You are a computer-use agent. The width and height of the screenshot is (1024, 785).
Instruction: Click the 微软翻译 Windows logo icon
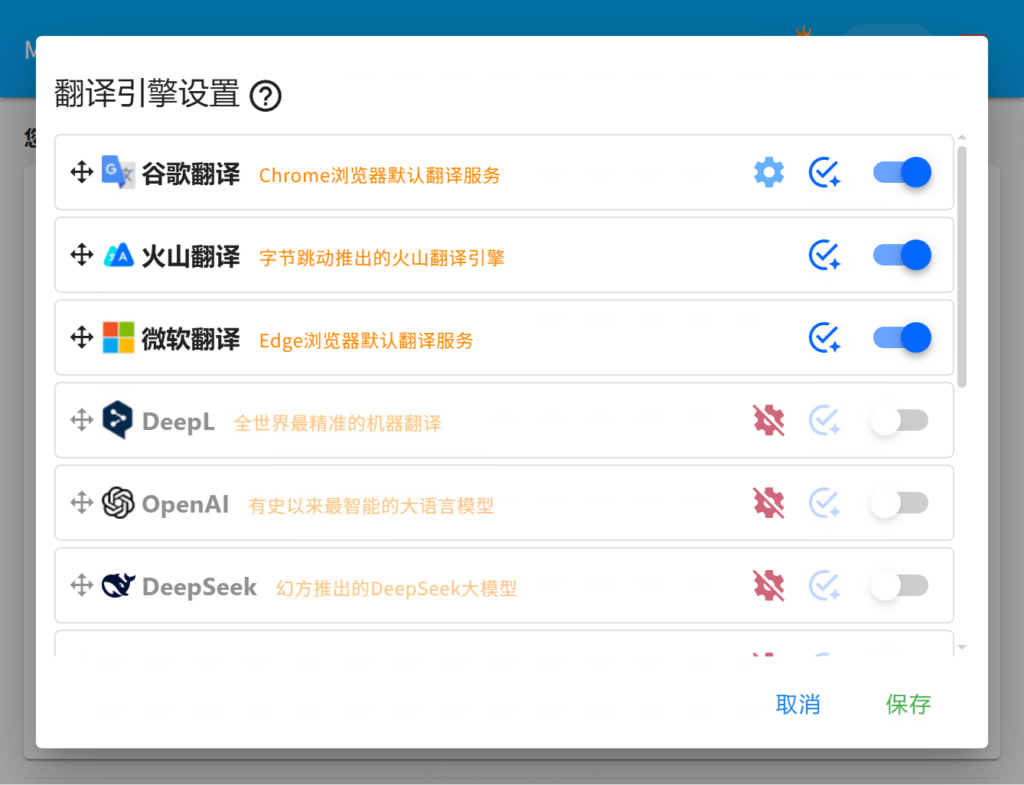pyautogui.click(x=118, y=338)
